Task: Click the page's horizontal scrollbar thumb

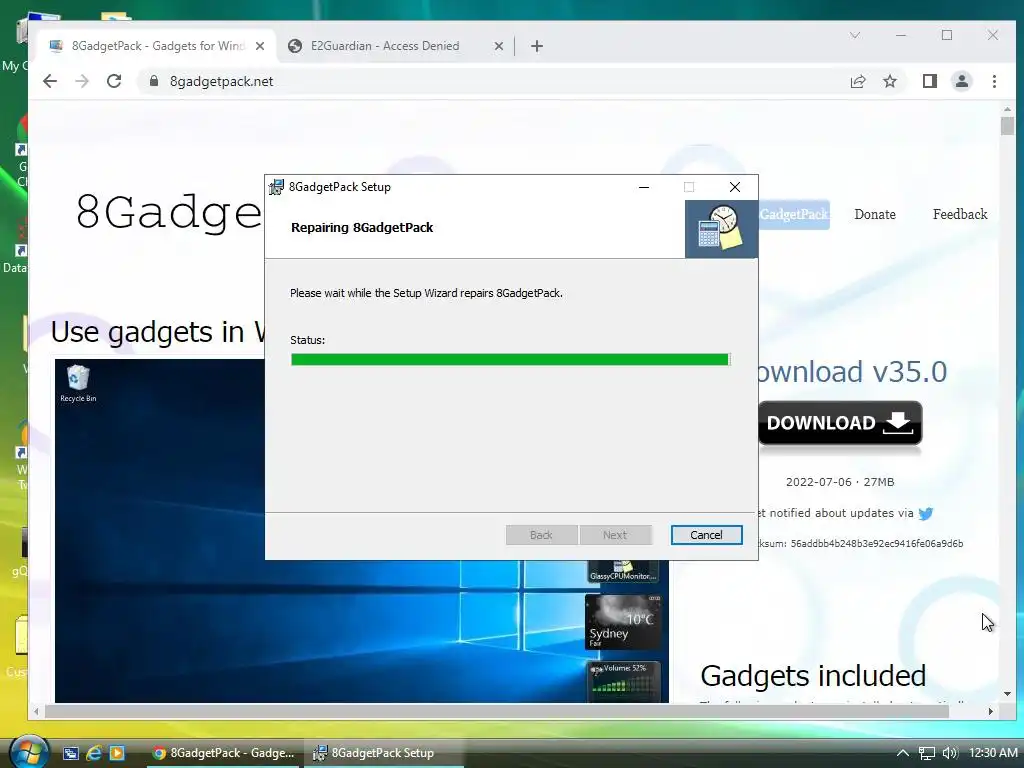Action: (x=496, y=711)
